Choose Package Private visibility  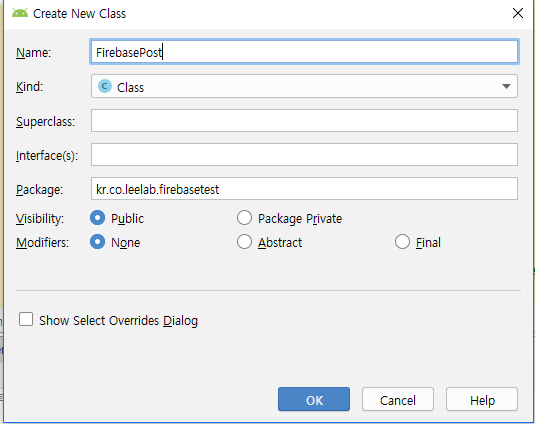pyautogui.click(x=244, y=218)
